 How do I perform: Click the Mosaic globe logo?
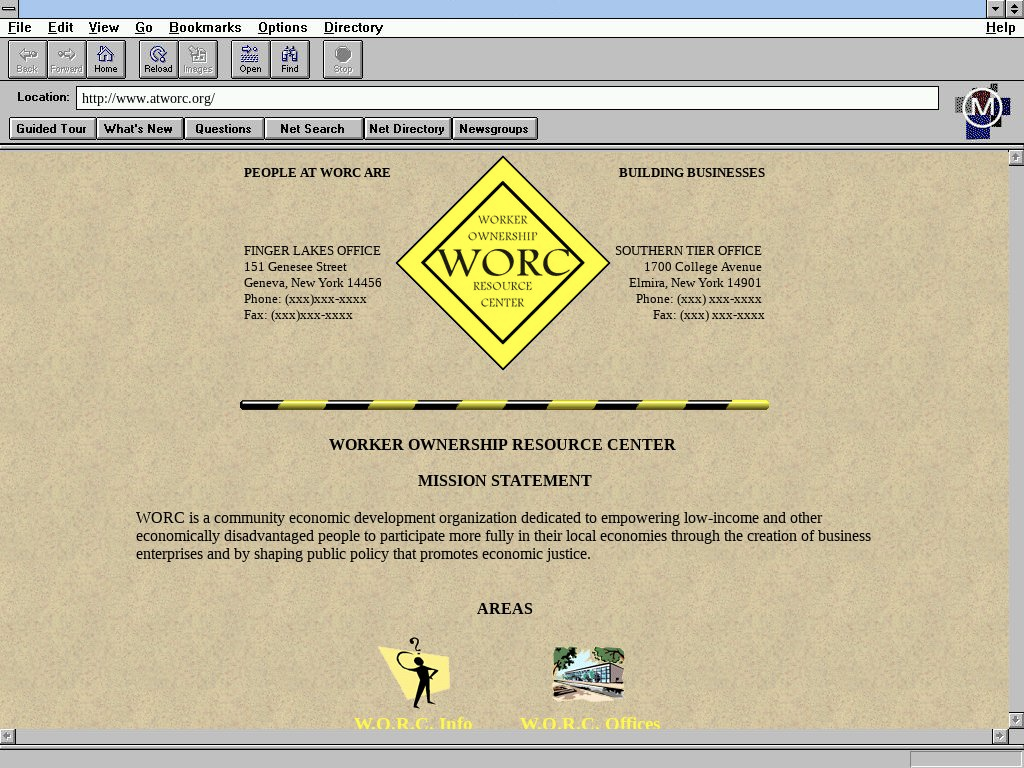(982, 109)
